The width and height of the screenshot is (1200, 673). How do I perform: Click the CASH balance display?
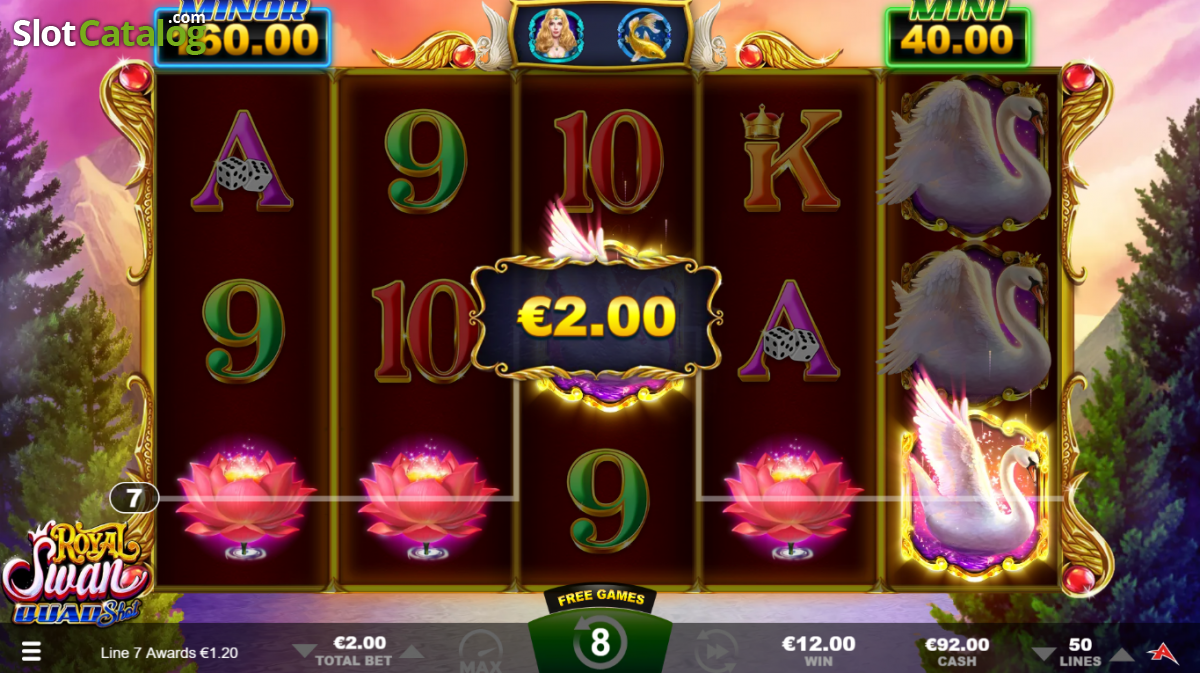tap(957, 651)
